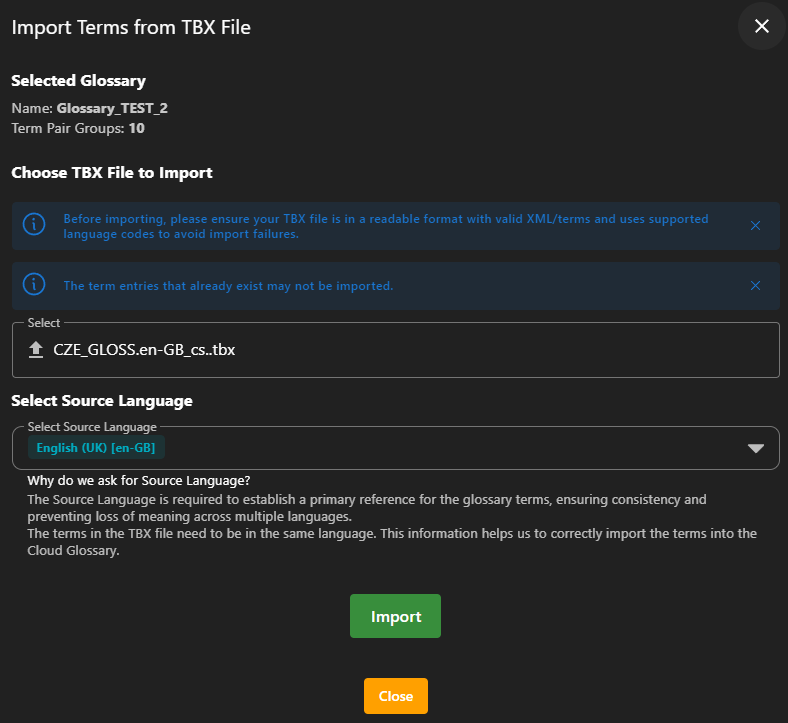788x723 pixels.
Task: Click the Choose TBX File to Import heading
Action: [112, 173]
